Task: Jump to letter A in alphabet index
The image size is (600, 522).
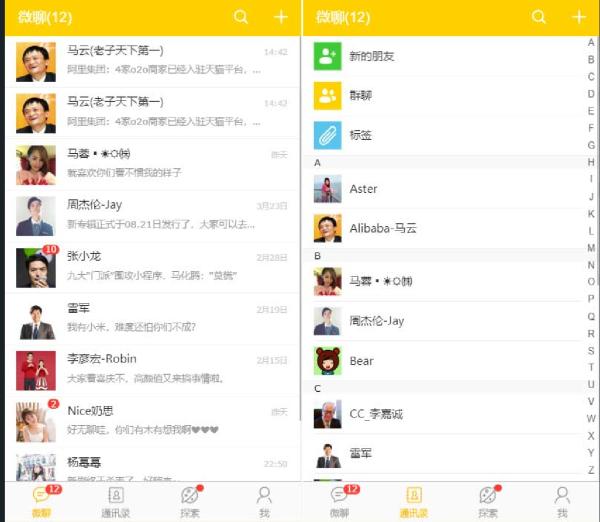Action: pyautogui.click(x=591, y=42)
